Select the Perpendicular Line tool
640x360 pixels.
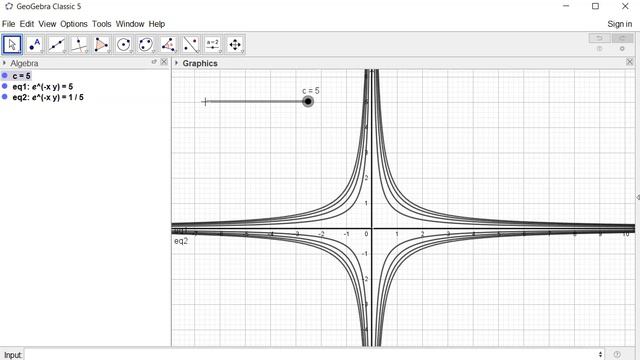pos(79,44)
